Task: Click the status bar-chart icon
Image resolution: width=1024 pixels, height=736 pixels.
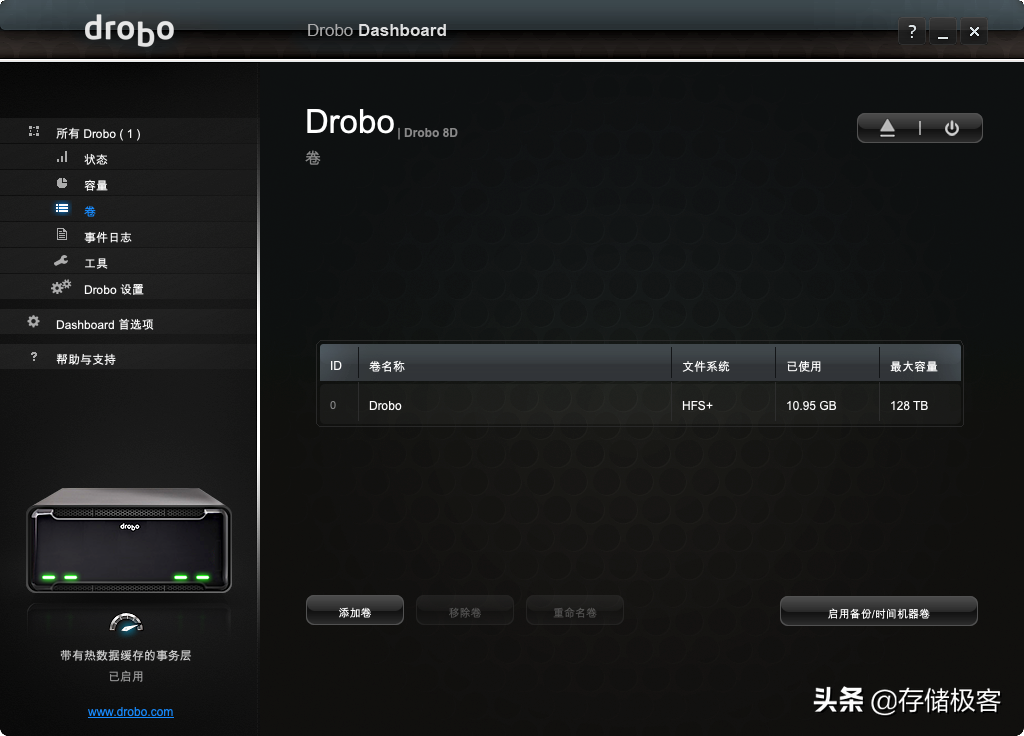Action: point(62,157)
